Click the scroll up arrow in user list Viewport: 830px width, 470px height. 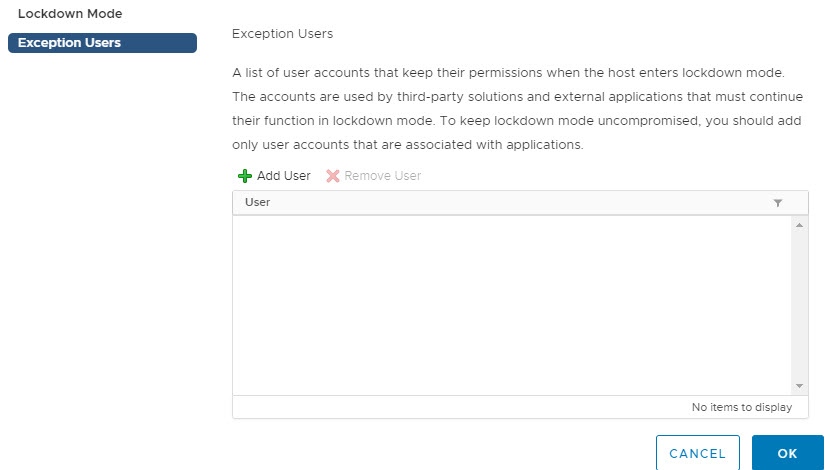pyautogui.click(x=799, y=225)
